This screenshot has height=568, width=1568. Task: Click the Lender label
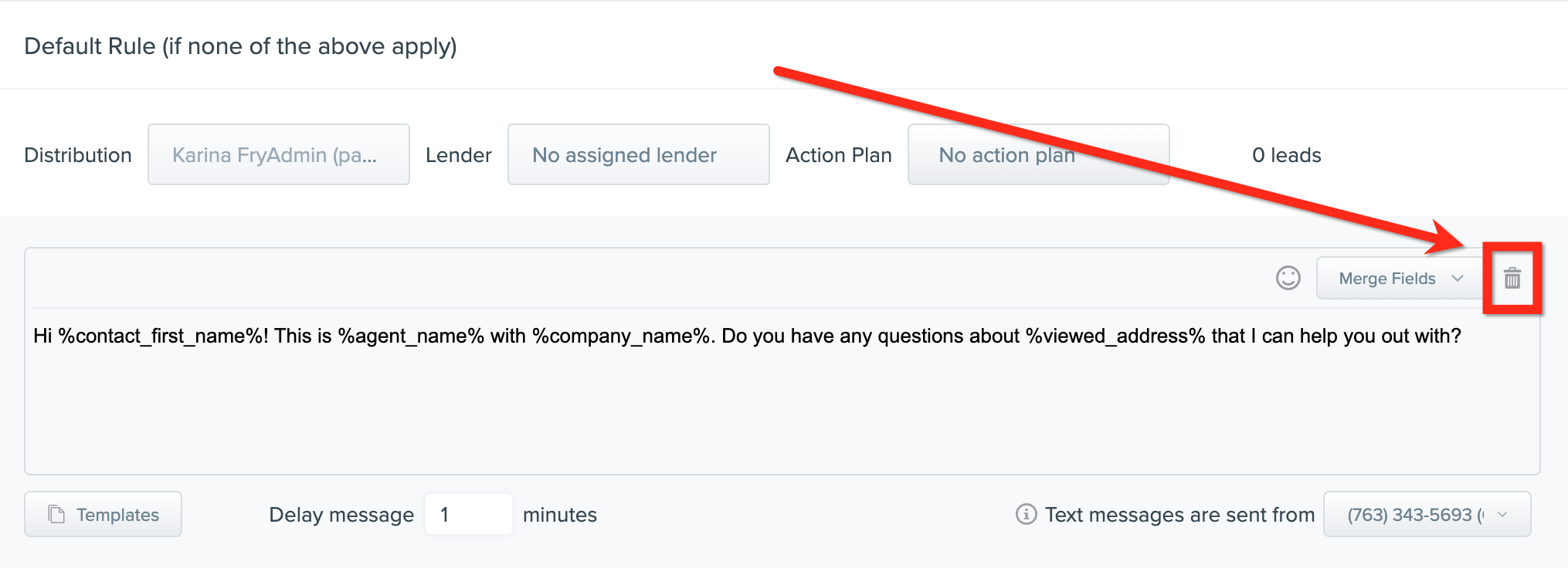tap(459, 155)
